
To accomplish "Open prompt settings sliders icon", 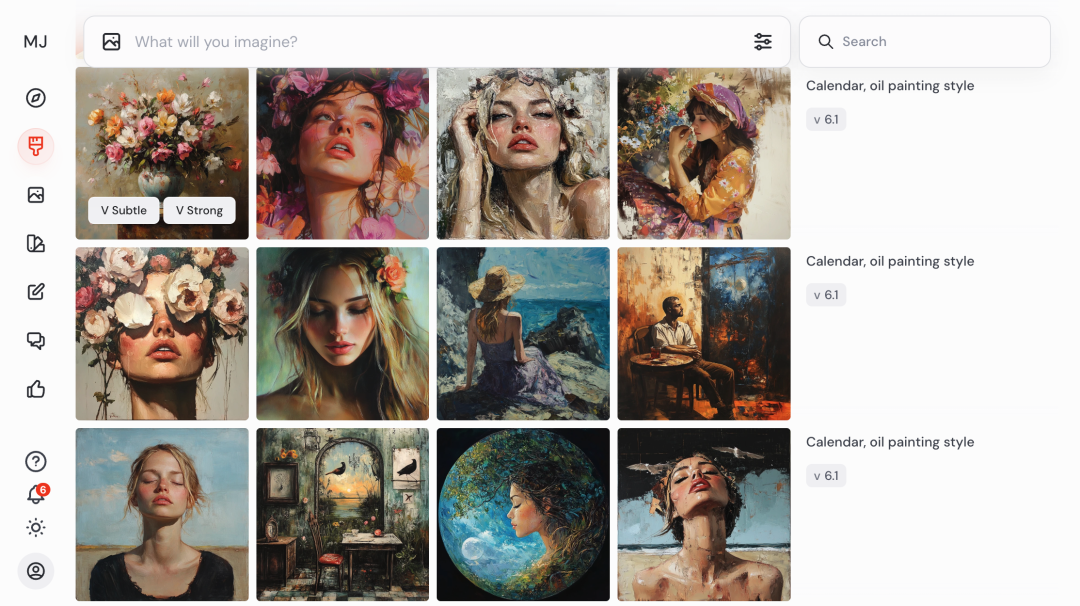I will [x=762, y=42].
